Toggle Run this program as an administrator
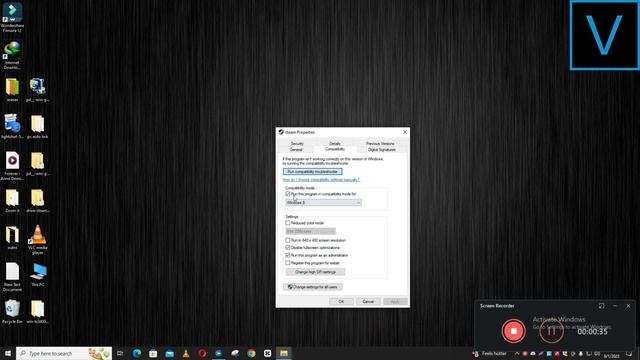 288,255
